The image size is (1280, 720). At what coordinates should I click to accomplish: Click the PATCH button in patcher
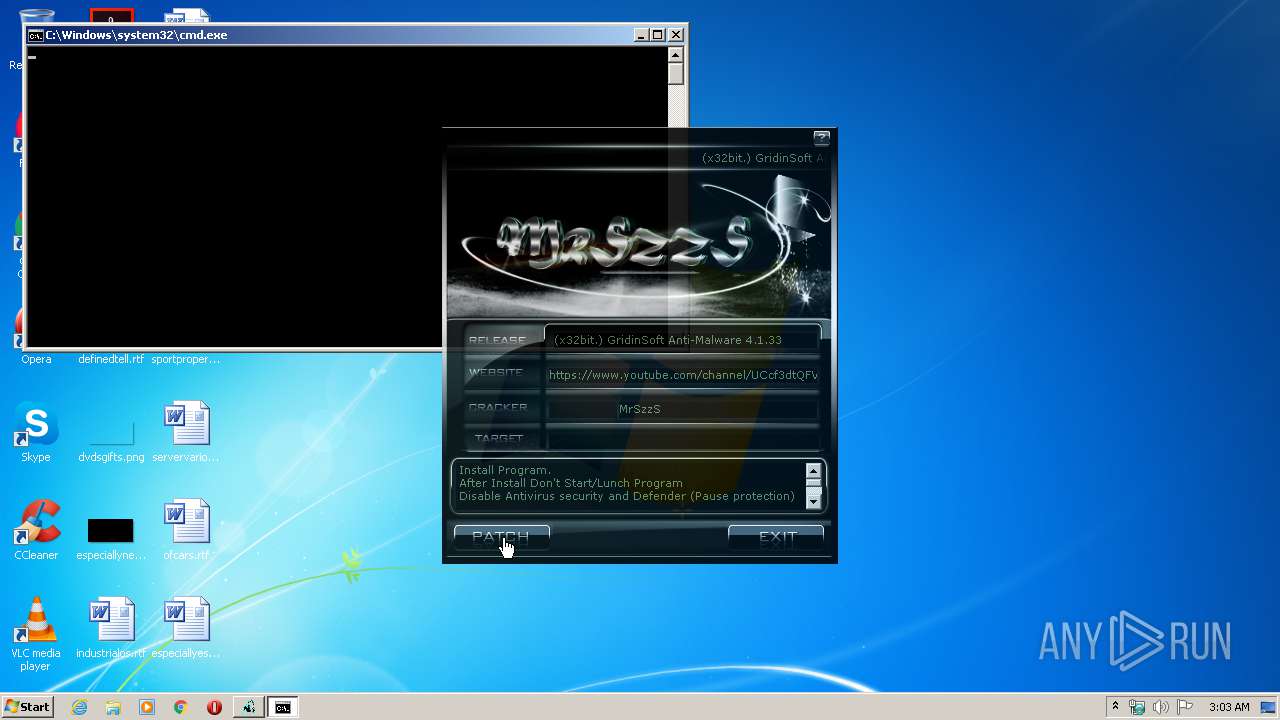(501, 537)
